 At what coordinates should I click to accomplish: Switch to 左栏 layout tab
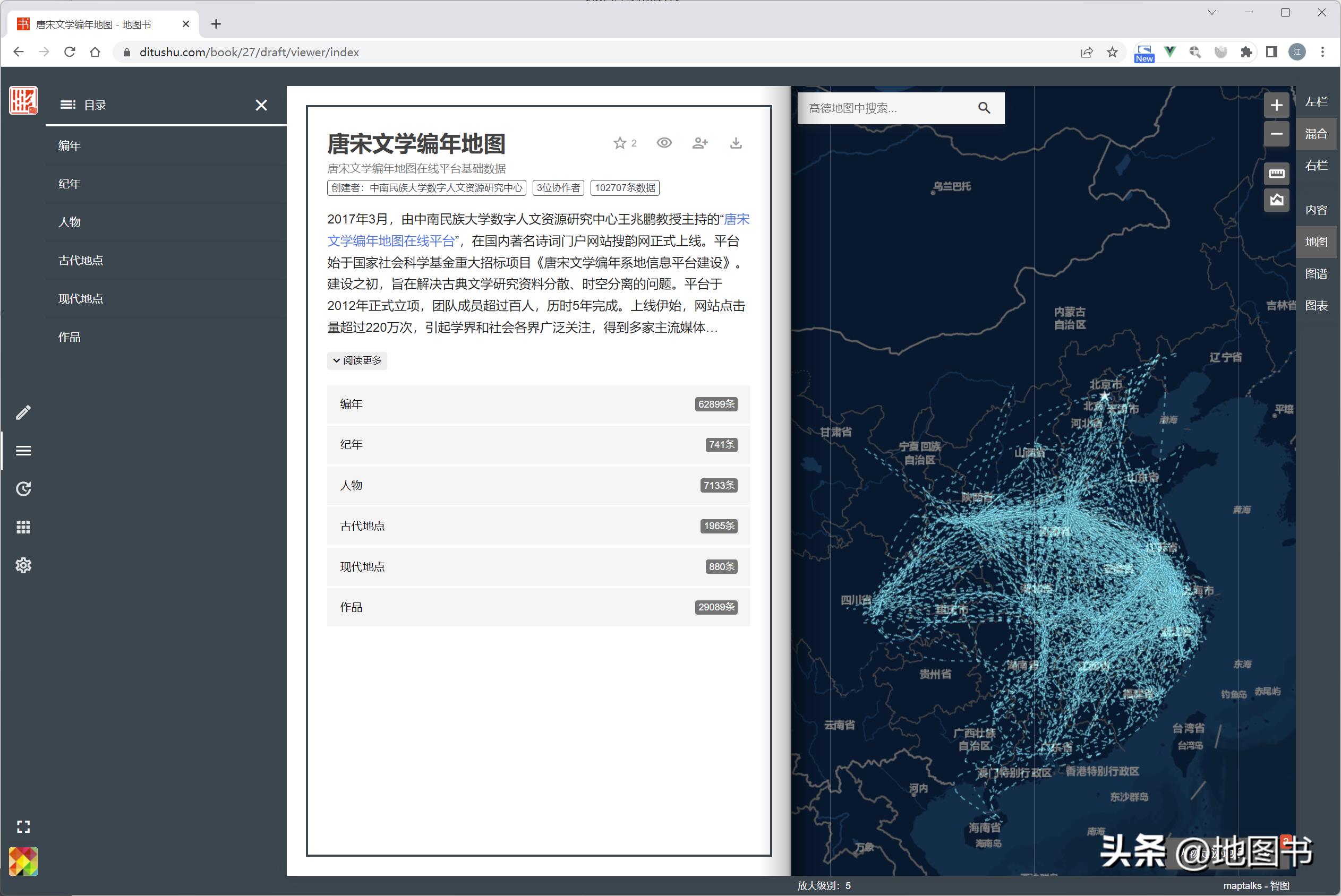pos(1317,102)
